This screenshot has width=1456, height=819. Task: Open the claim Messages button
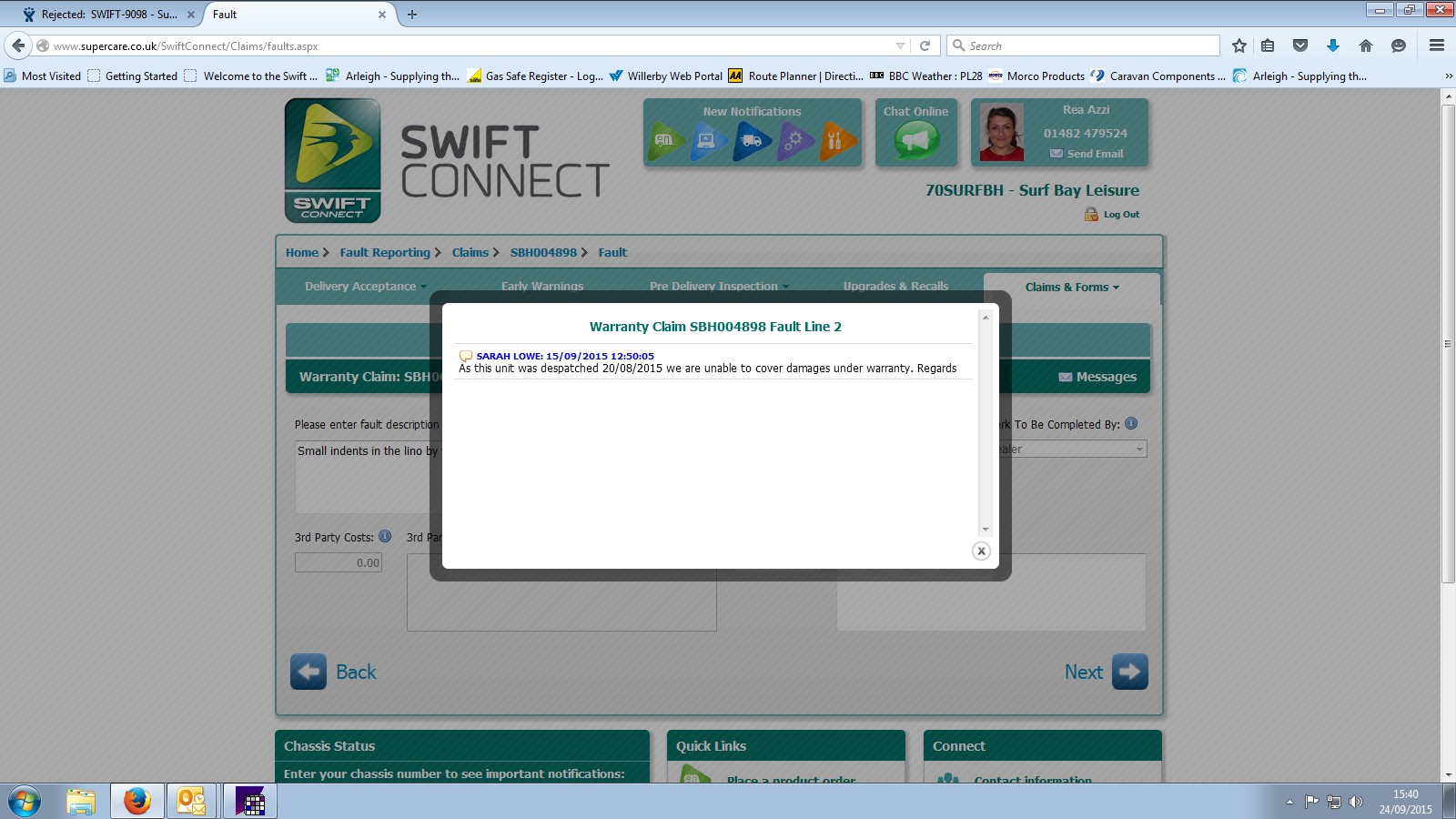(1097, 377)
